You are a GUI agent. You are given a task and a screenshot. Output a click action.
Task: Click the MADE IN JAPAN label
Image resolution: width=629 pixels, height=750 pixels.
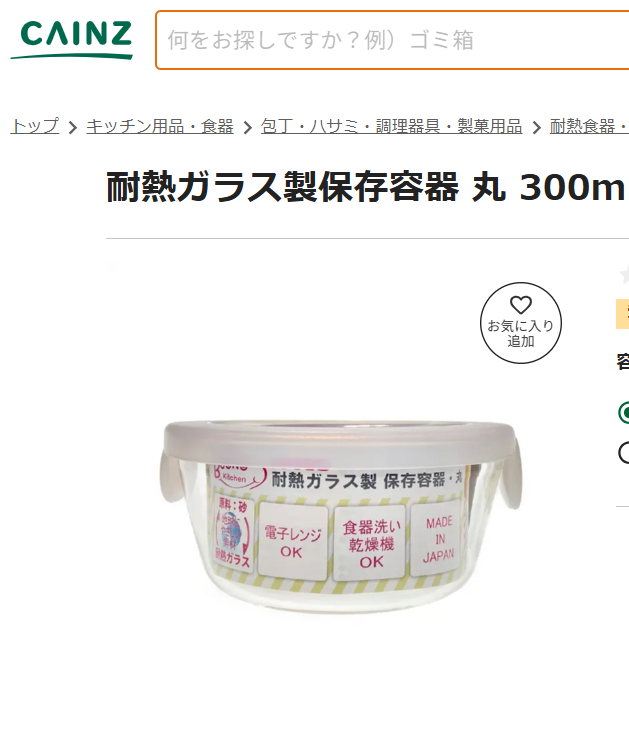tap(438, 539)
